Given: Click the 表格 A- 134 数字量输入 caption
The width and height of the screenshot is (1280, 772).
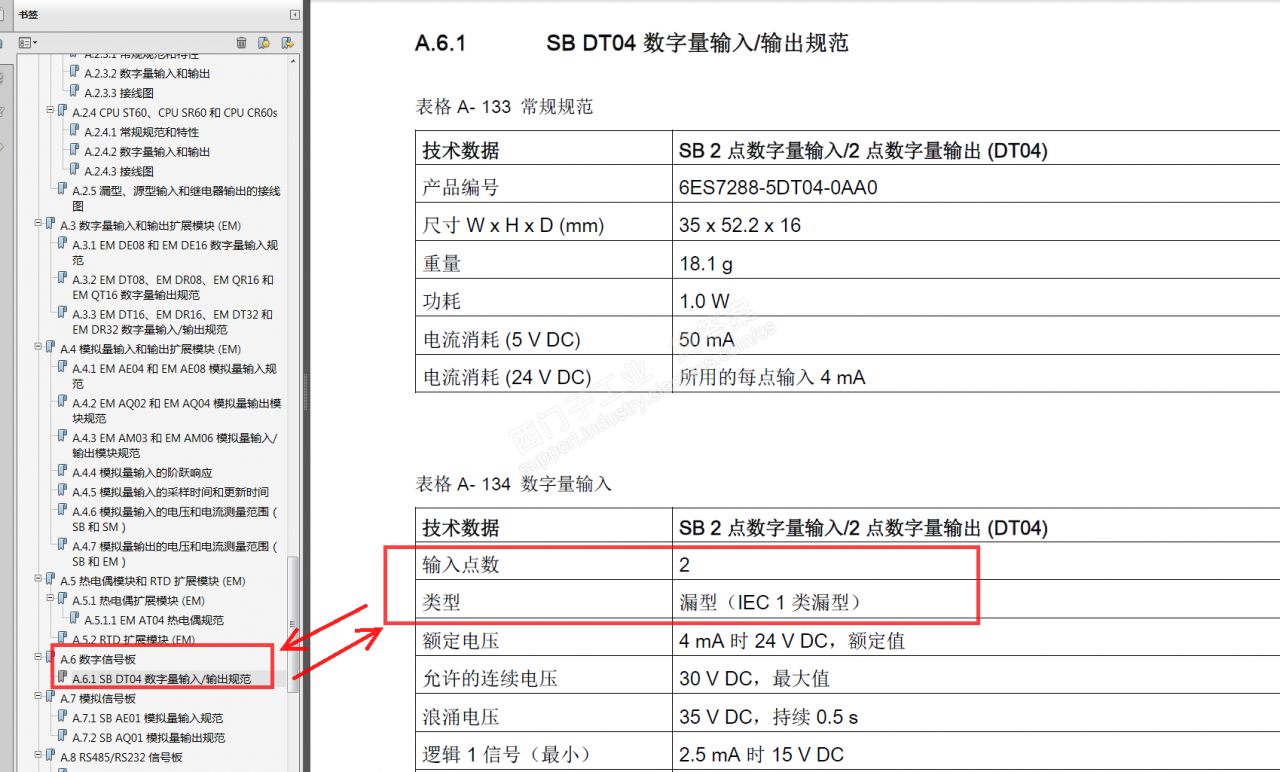Looking at the screenshot, I should pos(514,485).
